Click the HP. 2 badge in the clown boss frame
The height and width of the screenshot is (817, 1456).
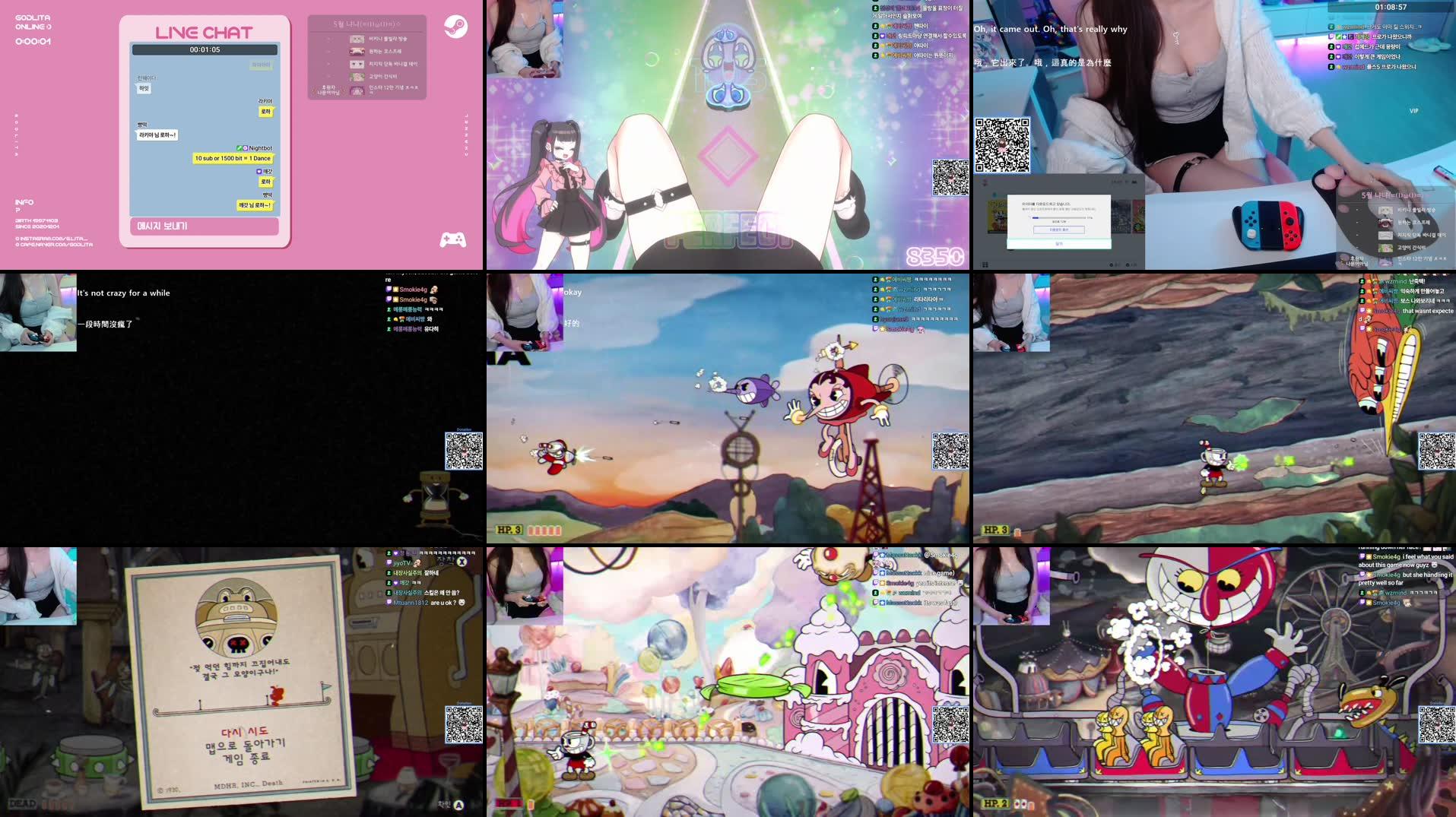(x=994, y=803)
